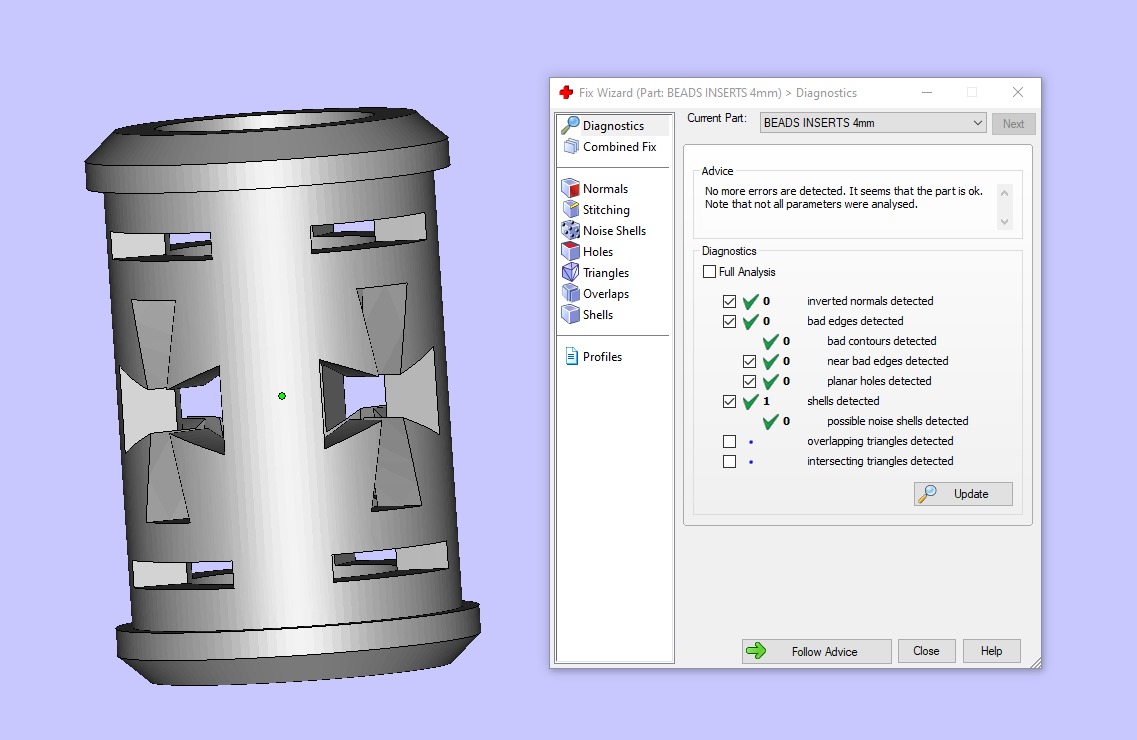Click the 'intersecting triangles detected' label
The width and height of the screenshot is (1137, 740).
(880, 461)
